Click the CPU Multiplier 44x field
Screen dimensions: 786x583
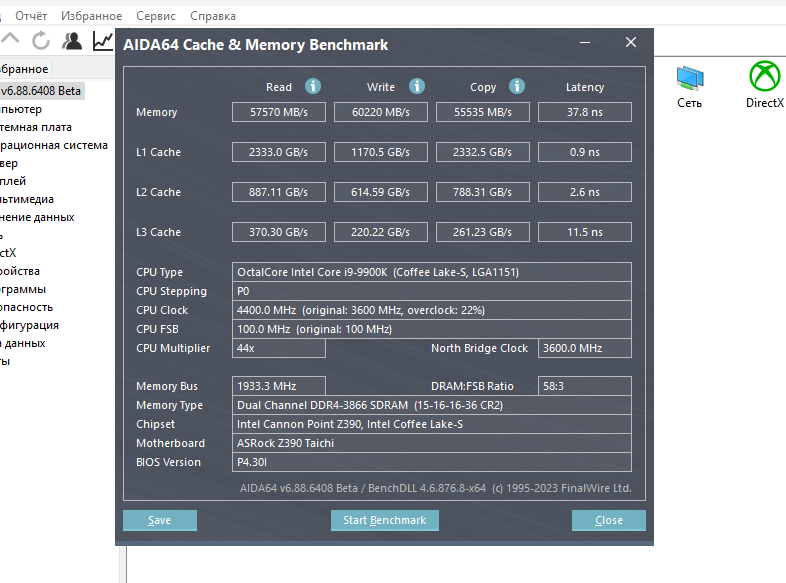click(279, 348)
